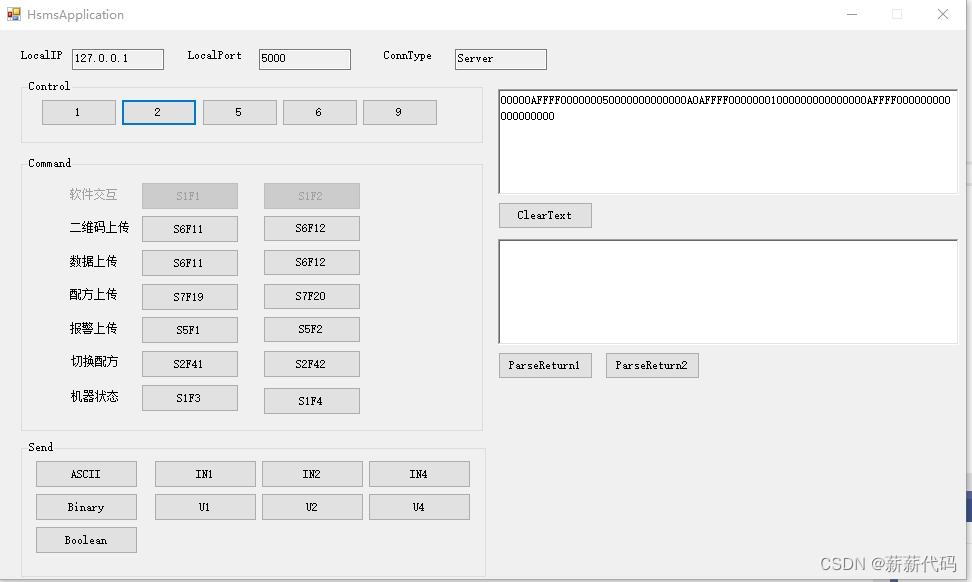972x582 pixels.
Task: Click the U4 send button
Action: pos(420,507)
